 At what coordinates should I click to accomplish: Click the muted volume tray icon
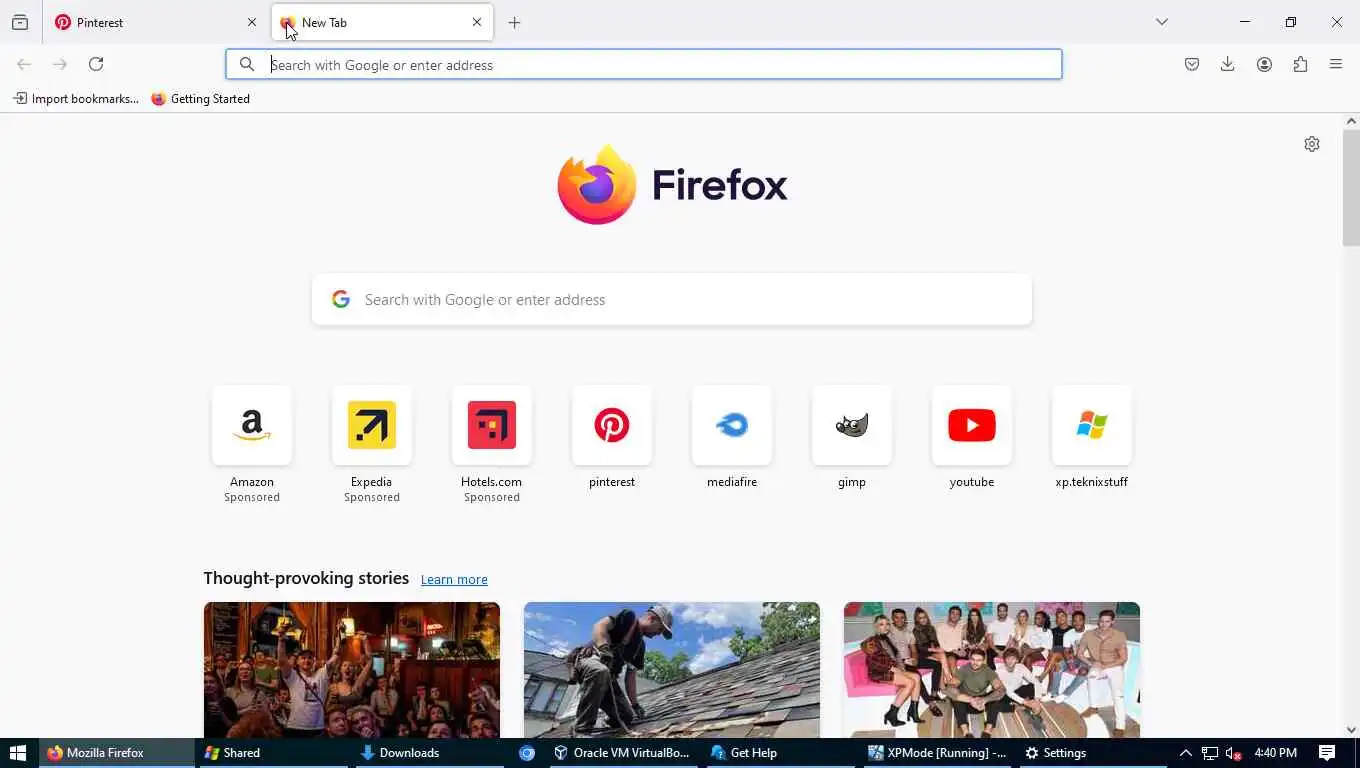click(1234, 753)
